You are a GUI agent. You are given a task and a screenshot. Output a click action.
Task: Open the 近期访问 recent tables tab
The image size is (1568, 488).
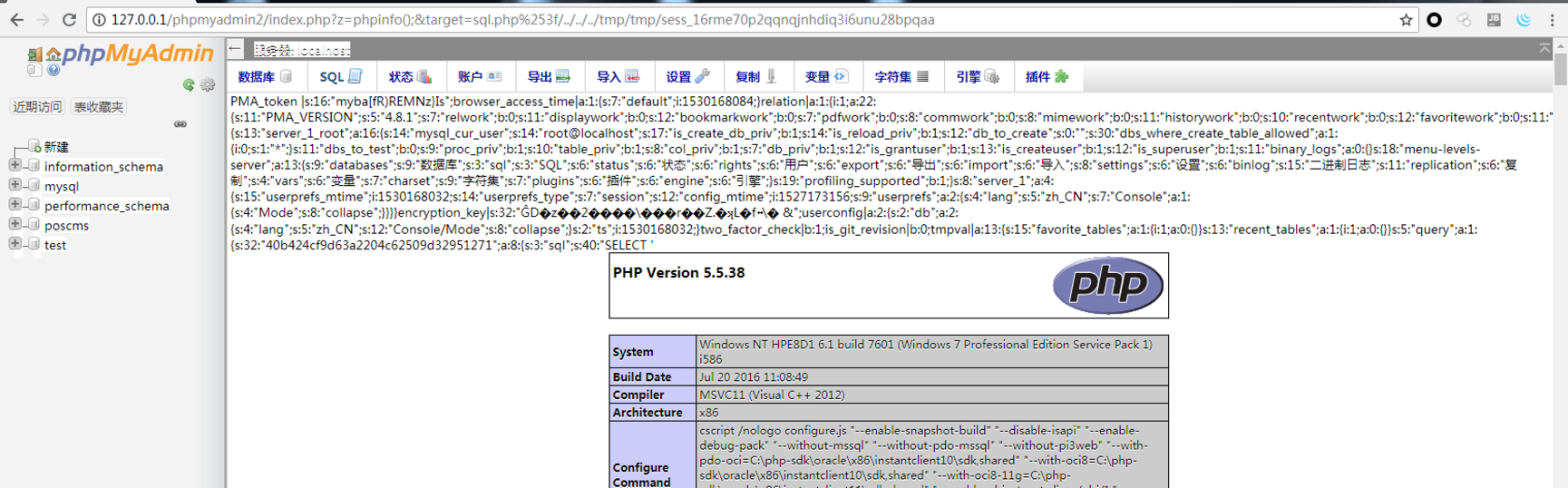click(x=37, y=107)
